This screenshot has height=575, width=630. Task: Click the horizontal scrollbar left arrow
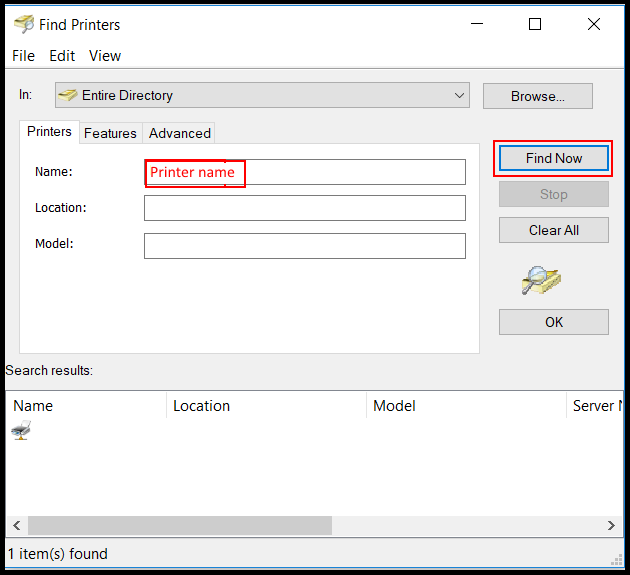click(x=17, y=526)
